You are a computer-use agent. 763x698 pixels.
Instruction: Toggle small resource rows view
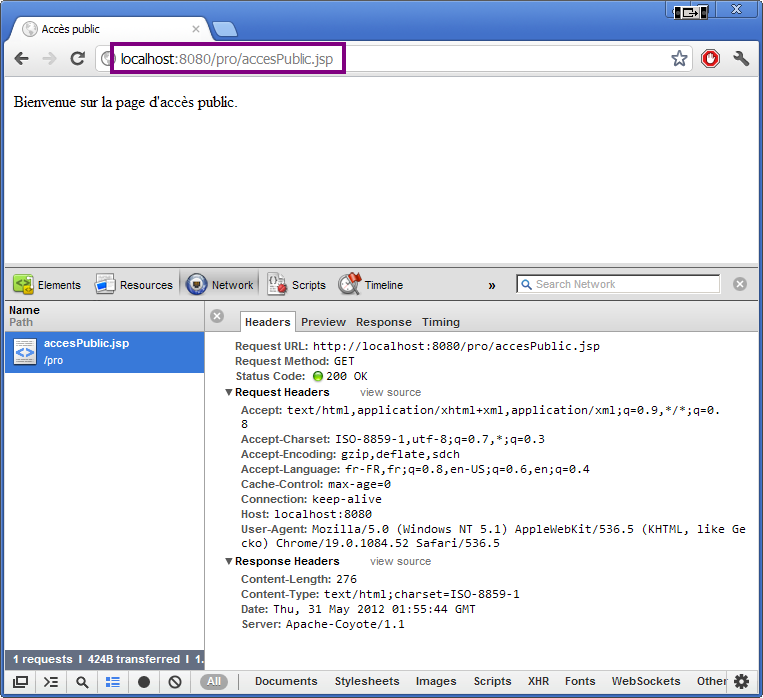click(x=113, y=682)
